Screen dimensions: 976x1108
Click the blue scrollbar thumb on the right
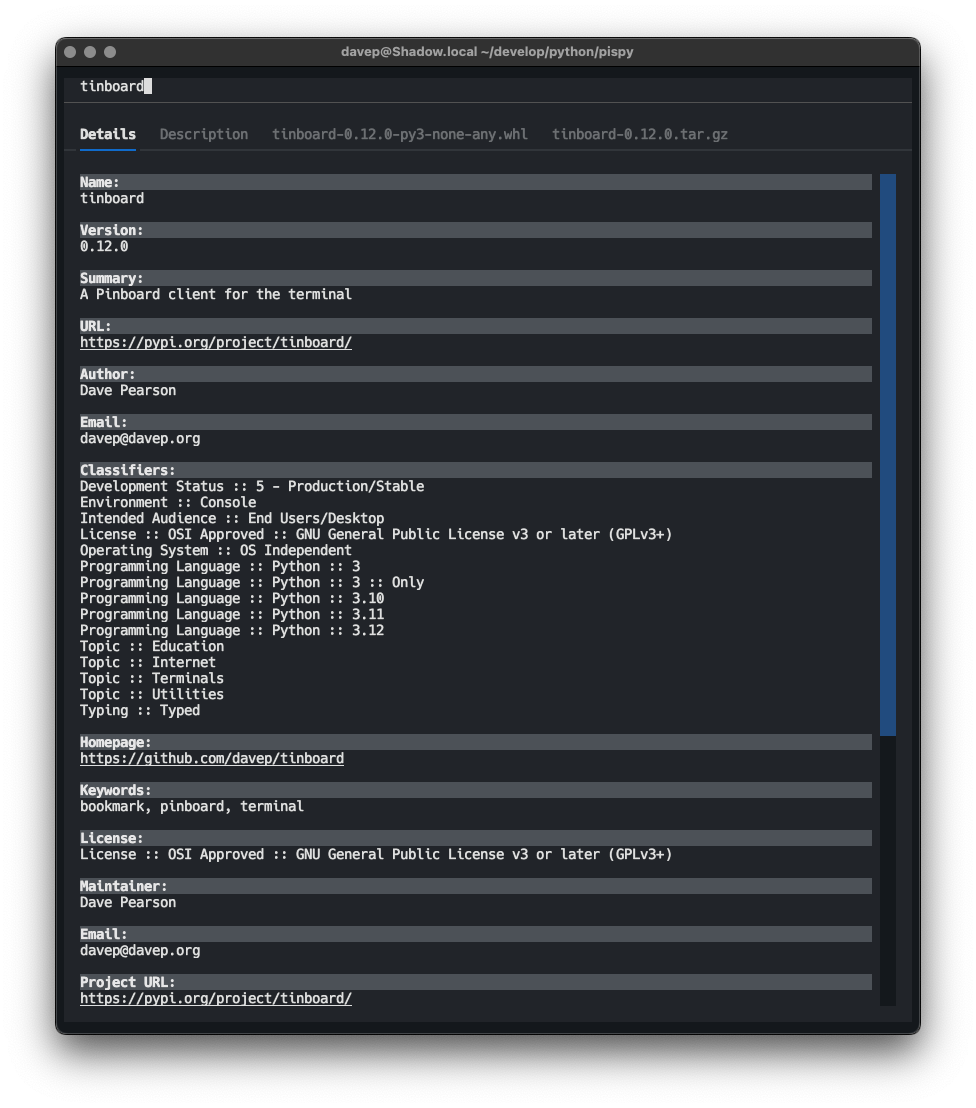point(887,450)
